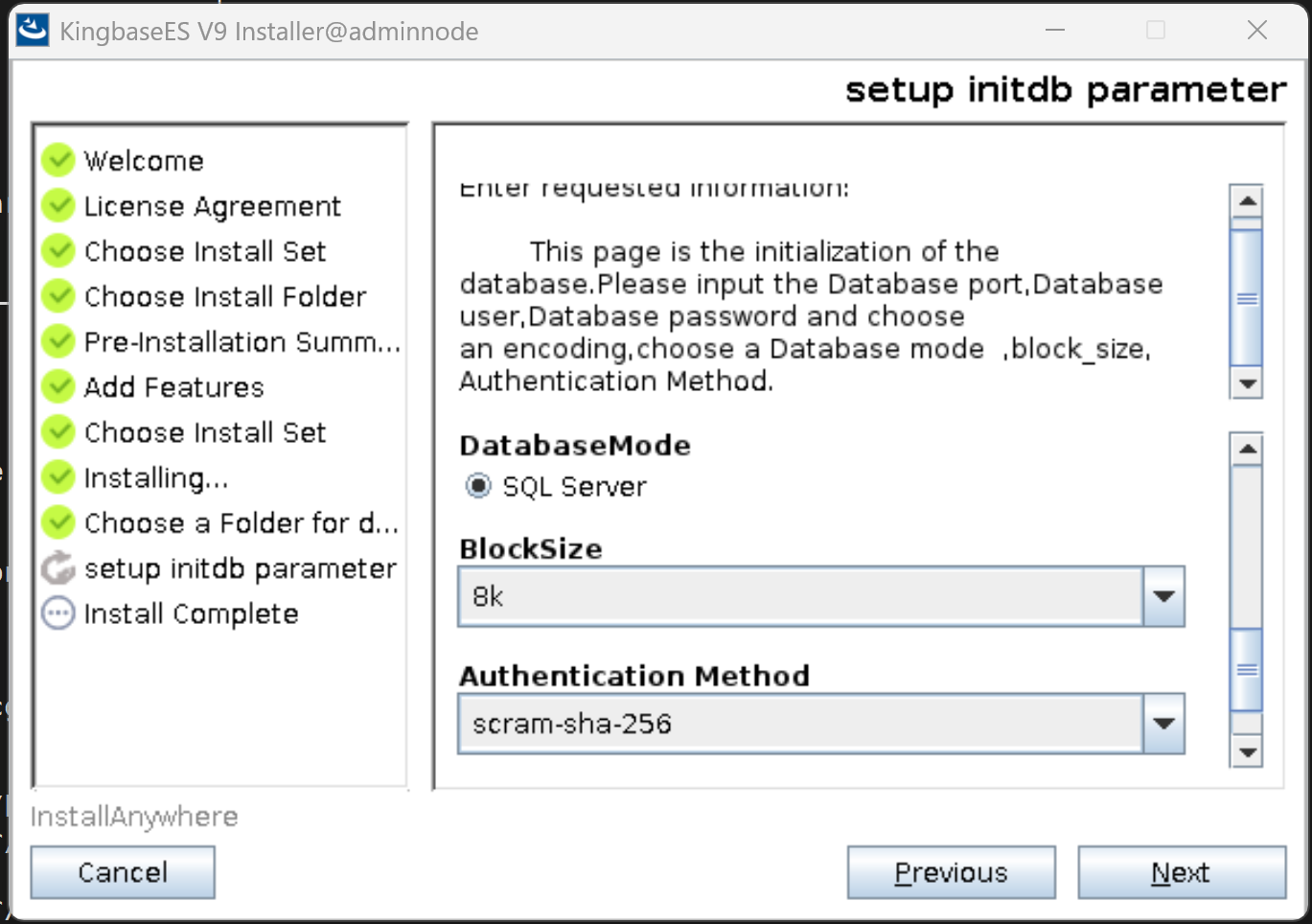Cancel the installation
This screenshot has height=924, width=1312.
(x=123, y=872)
